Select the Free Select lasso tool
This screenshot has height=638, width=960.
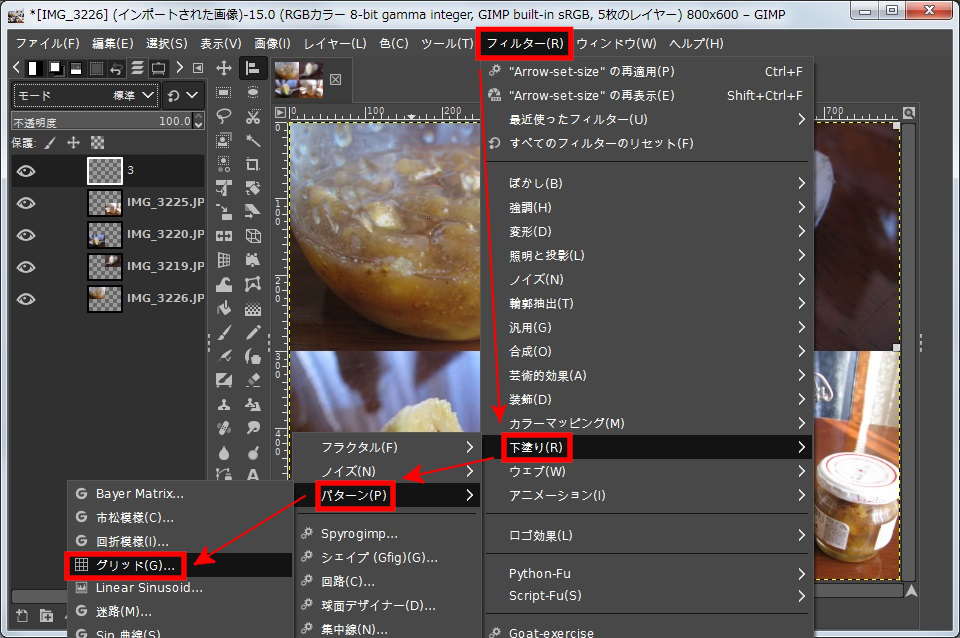224,116
